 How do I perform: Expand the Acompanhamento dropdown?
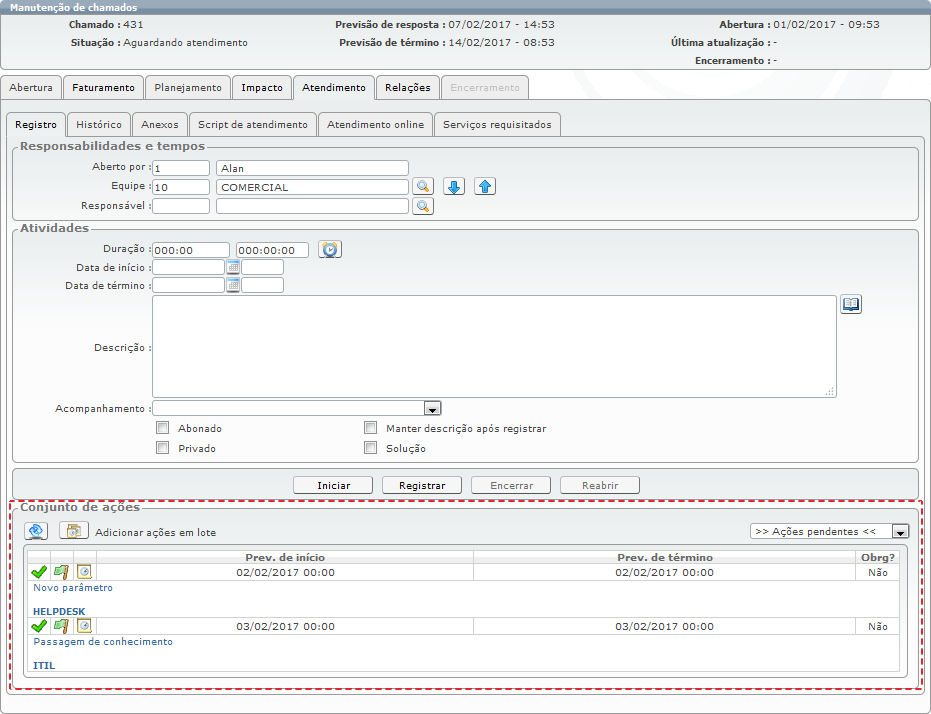click(432, 408)
